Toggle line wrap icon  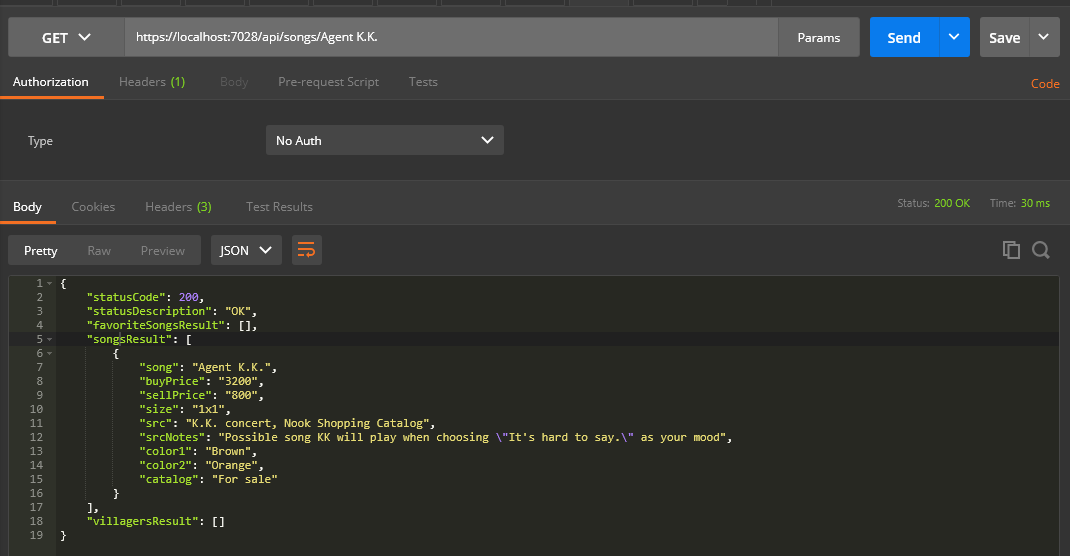coord(307,250)
